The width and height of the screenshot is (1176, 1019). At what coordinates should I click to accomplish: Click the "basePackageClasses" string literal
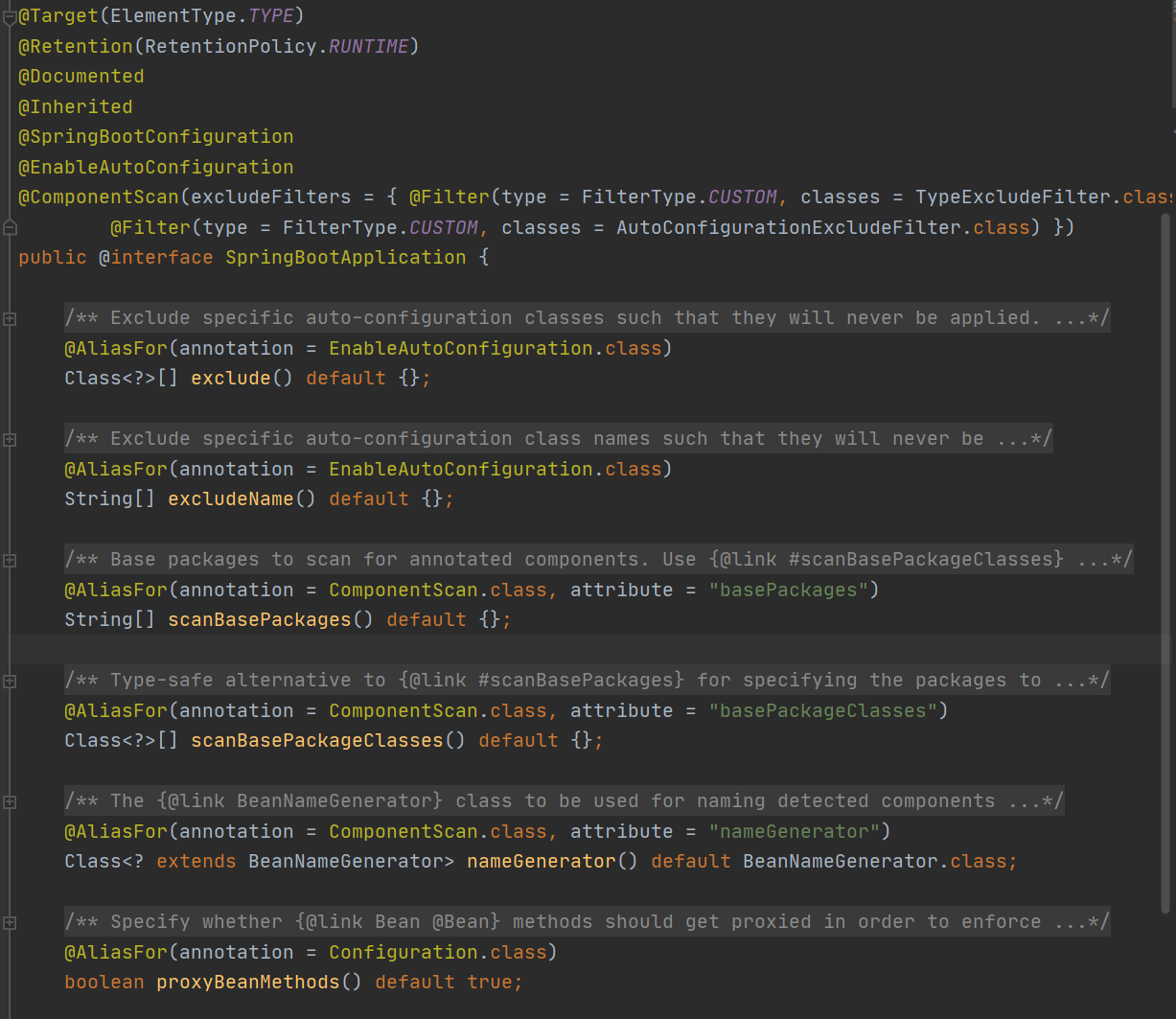(x=823, y=710)
